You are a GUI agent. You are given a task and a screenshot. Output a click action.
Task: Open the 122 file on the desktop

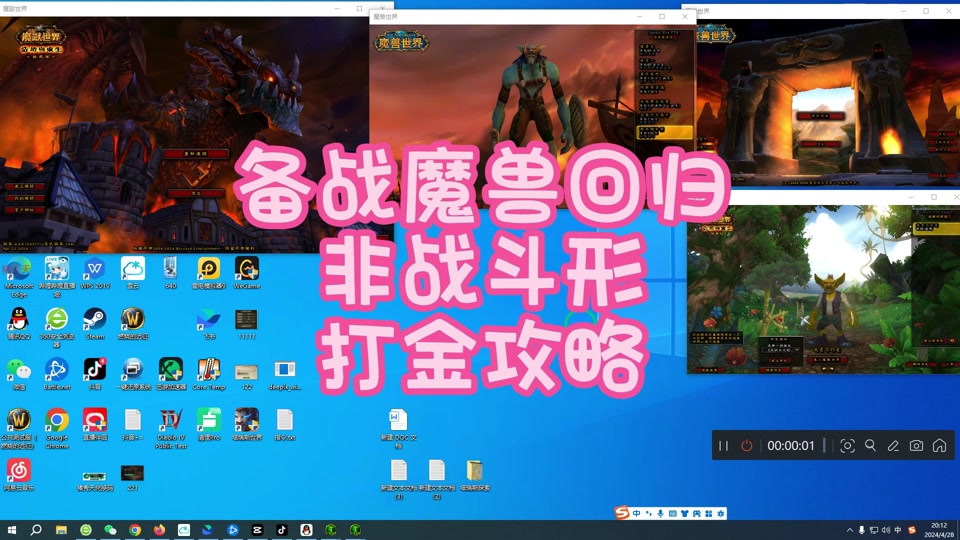click(x=247, y=376)
